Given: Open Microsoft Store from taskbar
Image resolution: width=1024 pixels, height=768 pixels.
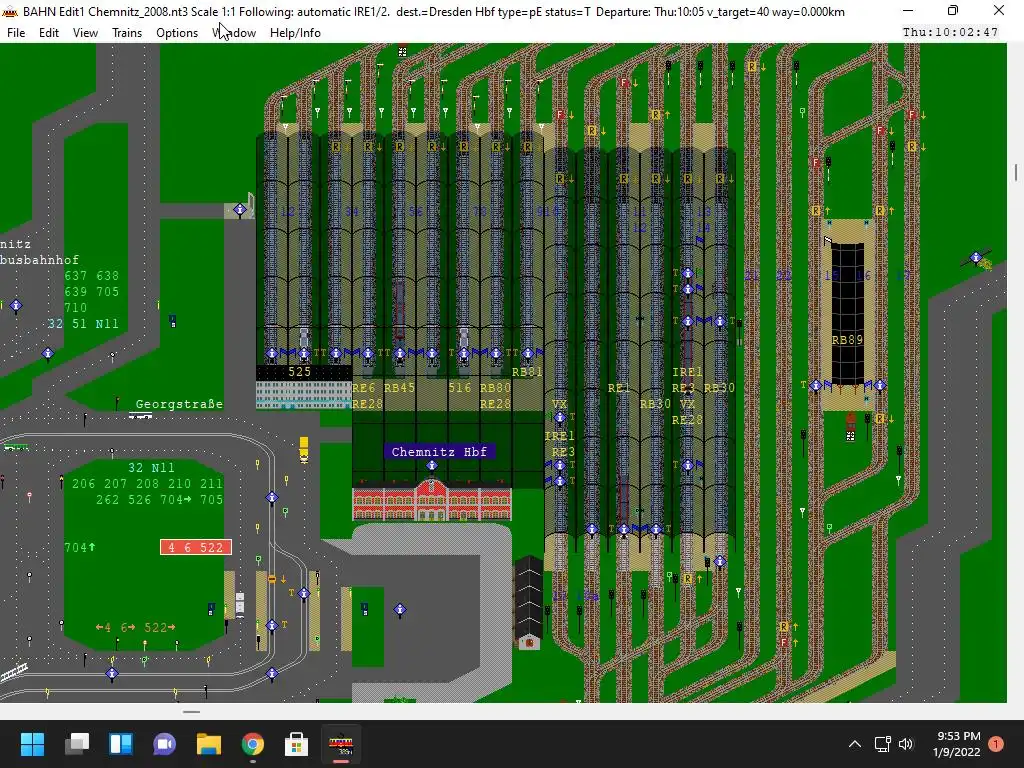Looking at the screenshot, I should point(296,743).
